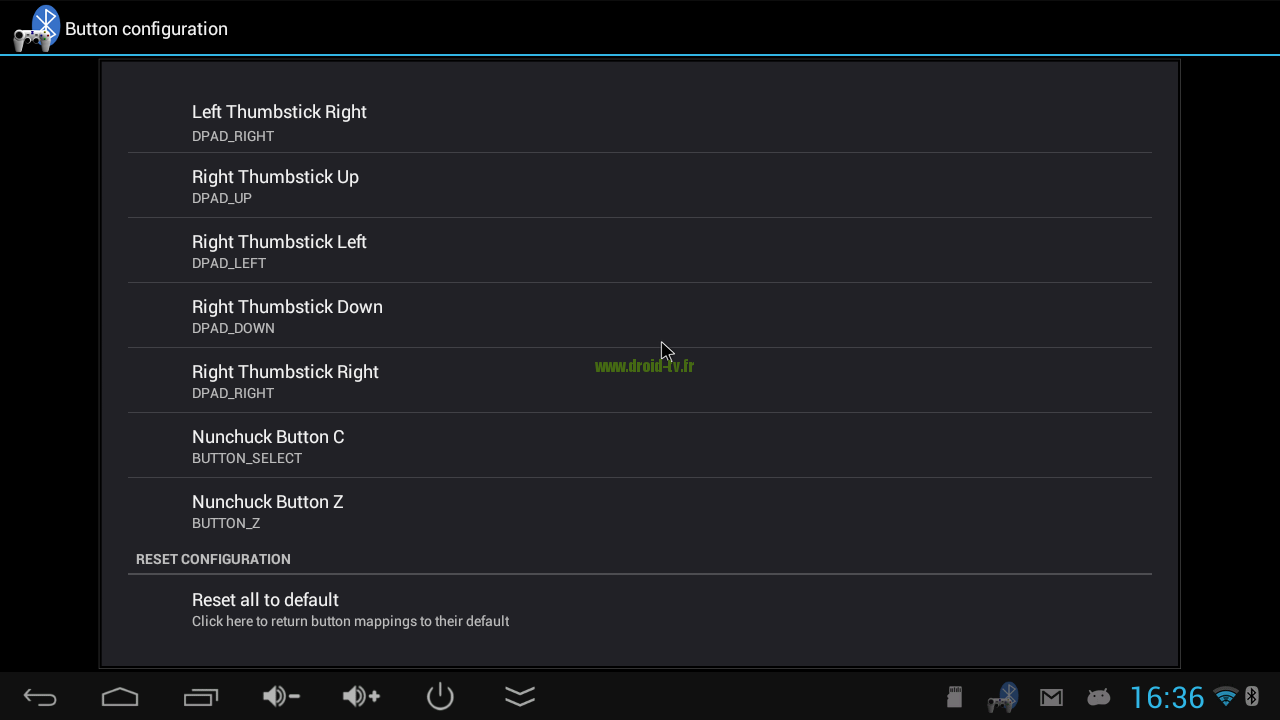Open Nunchuck Button C mapping
This screenshot has width=1280, height=720.
640,445
